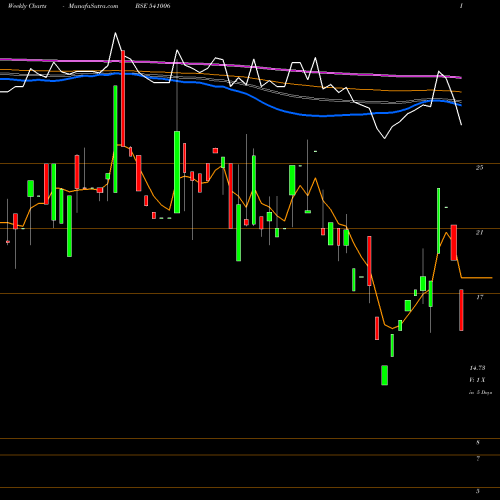Click the 'Weekly Charts' title text
The height and width of the screenshot is (500, 500).
tap(27, 6)
